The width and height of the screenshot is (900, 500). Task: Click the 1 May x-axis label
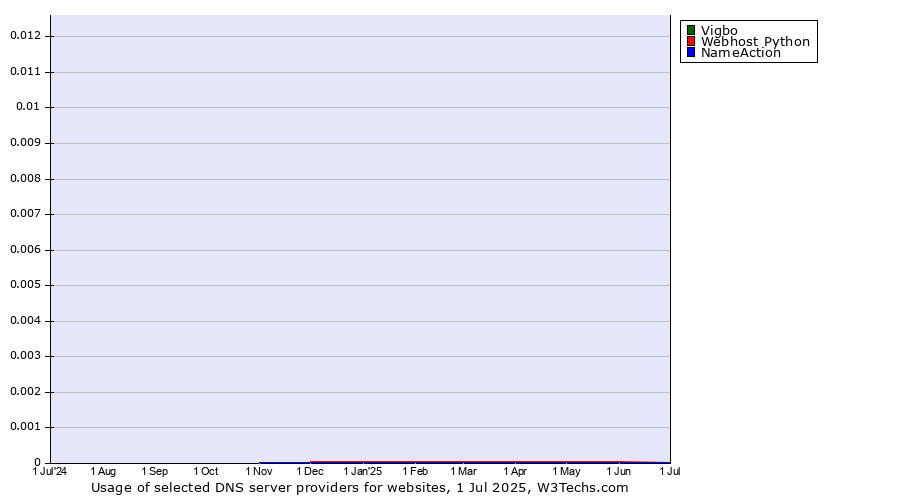(x=567, y=471)
